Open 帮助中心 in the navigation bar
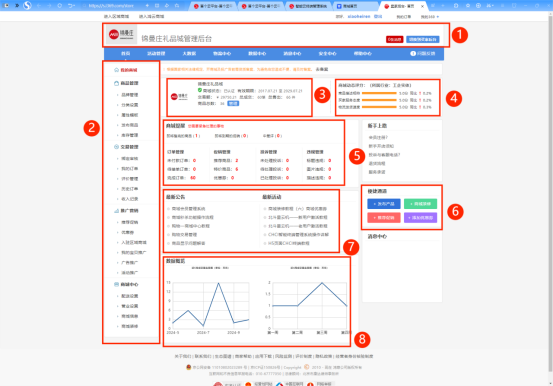 pos(363,54)
